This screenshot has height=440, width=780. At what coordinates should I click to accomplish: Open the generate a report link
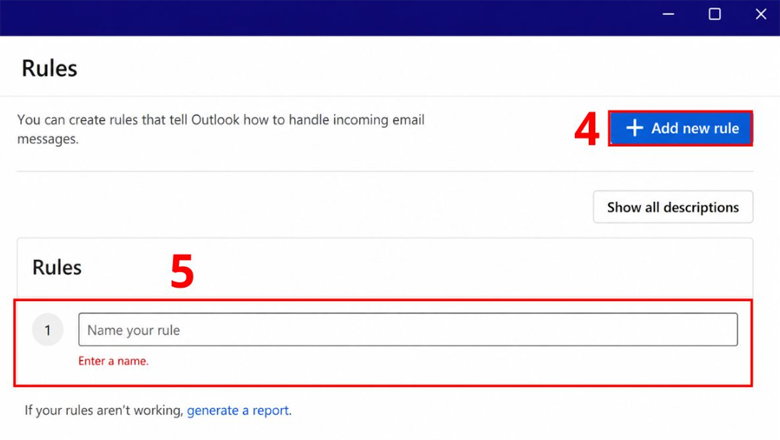(238, 410)
